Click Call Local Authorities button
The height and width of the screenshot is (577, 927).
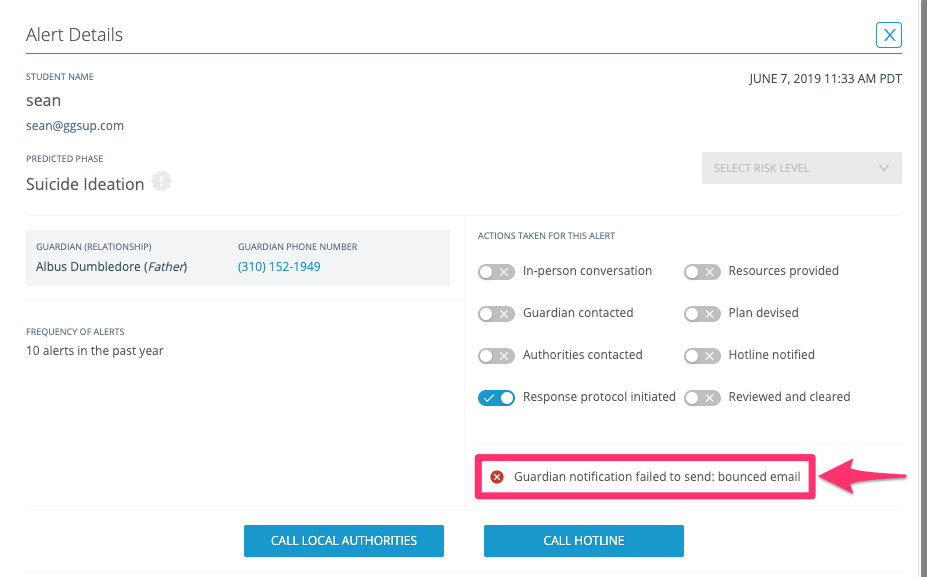coord(343,541)
